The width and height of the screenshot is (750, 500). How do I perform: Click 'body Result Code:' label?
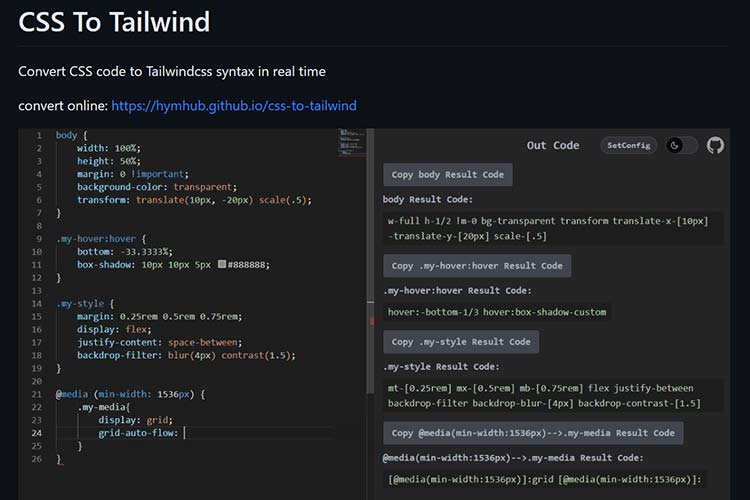[428, 200]
